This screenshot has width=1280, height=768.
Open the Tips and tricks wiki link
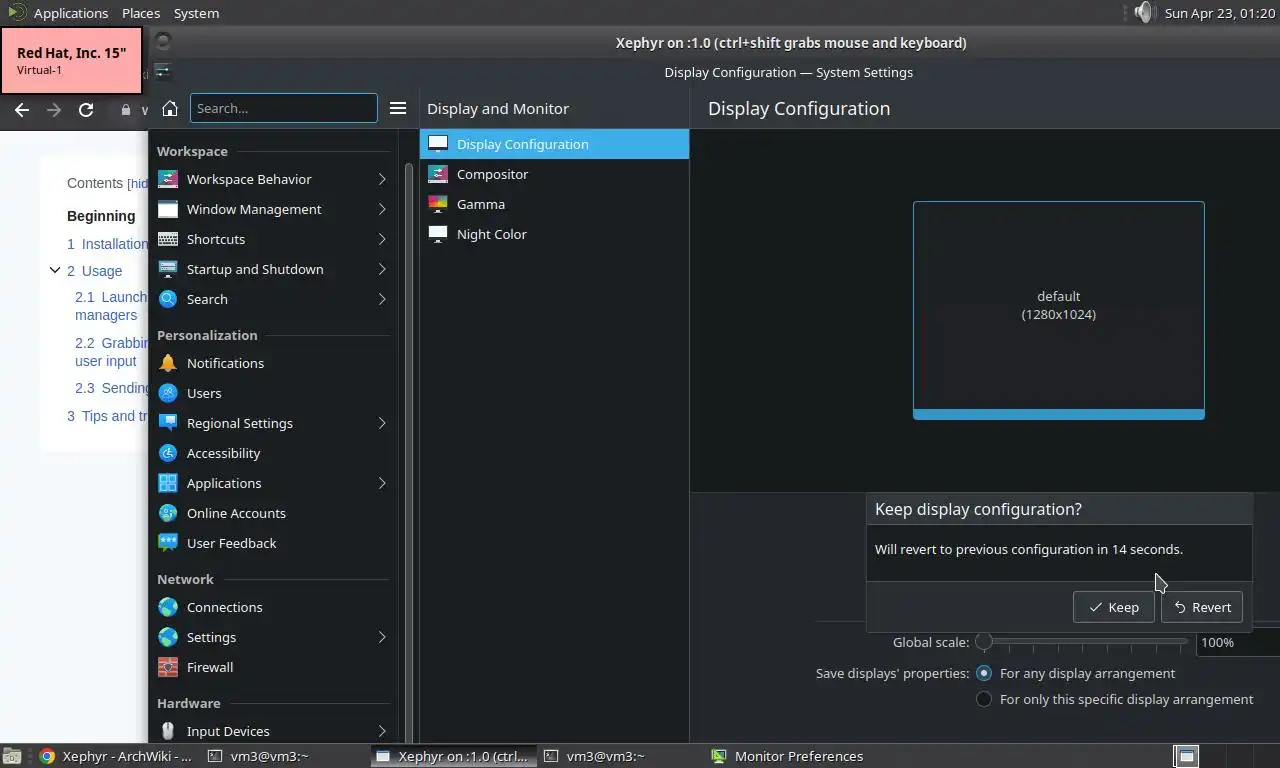(107, 416)
